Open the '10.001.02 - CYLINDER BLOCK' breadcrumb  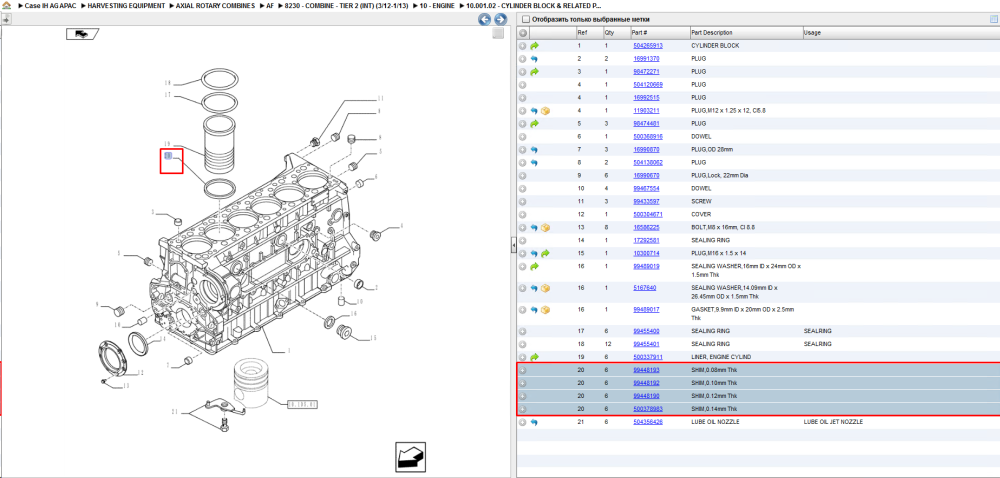point(534,5)
